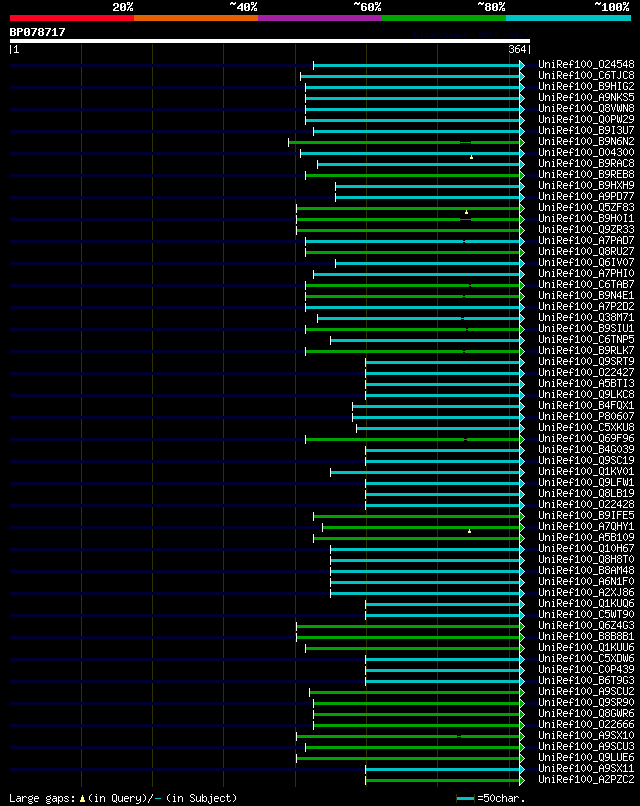Click the UniRef100_C6TNP5 entry
The width and height of the screenshot is (640, 806).
[x=586, y=339]
